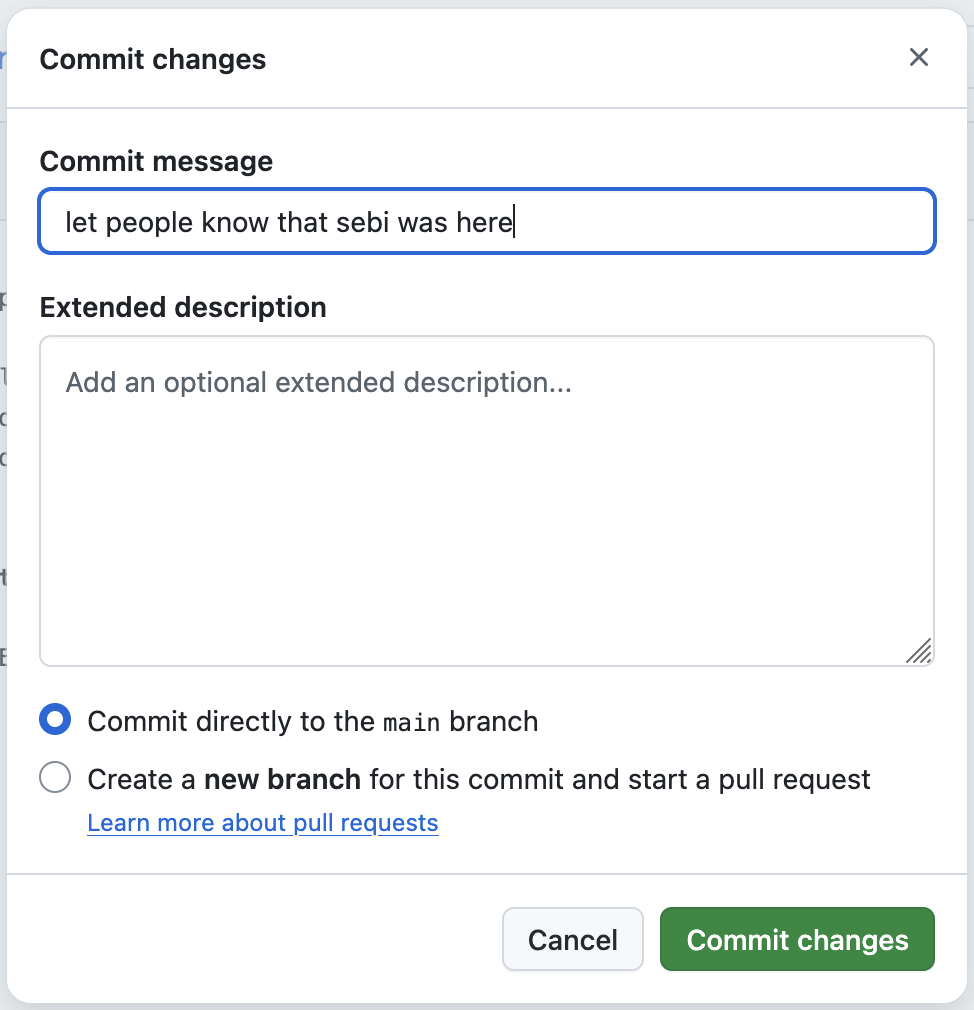Place cursor in the commit message field
This screenshot has height=1010, width=974.
487,221
